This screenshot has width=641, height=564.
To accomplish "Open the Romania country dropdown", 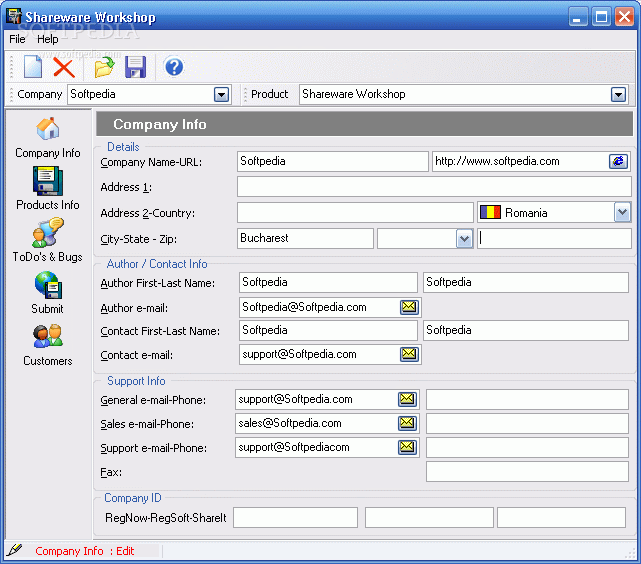I will point(622,213).
